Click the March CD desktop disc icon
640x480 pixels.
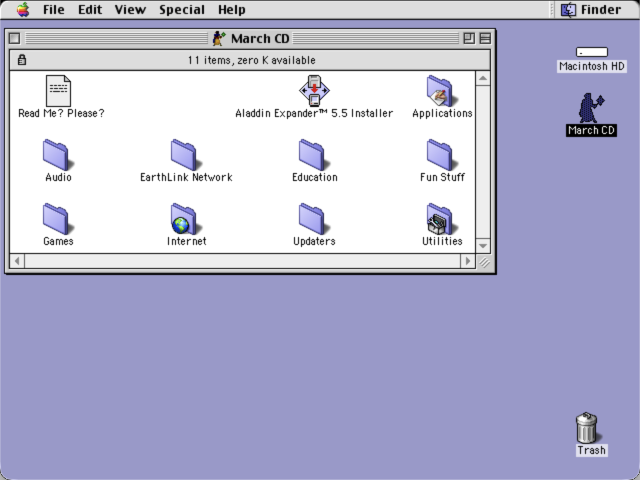click(591, 108)
